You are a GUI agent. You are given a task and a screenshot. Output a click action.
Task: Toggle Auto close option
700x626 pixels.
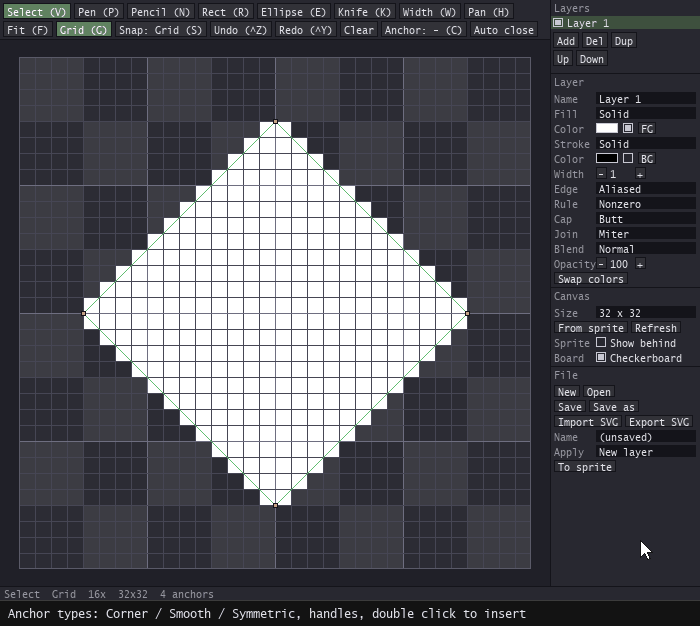point(504,30)
